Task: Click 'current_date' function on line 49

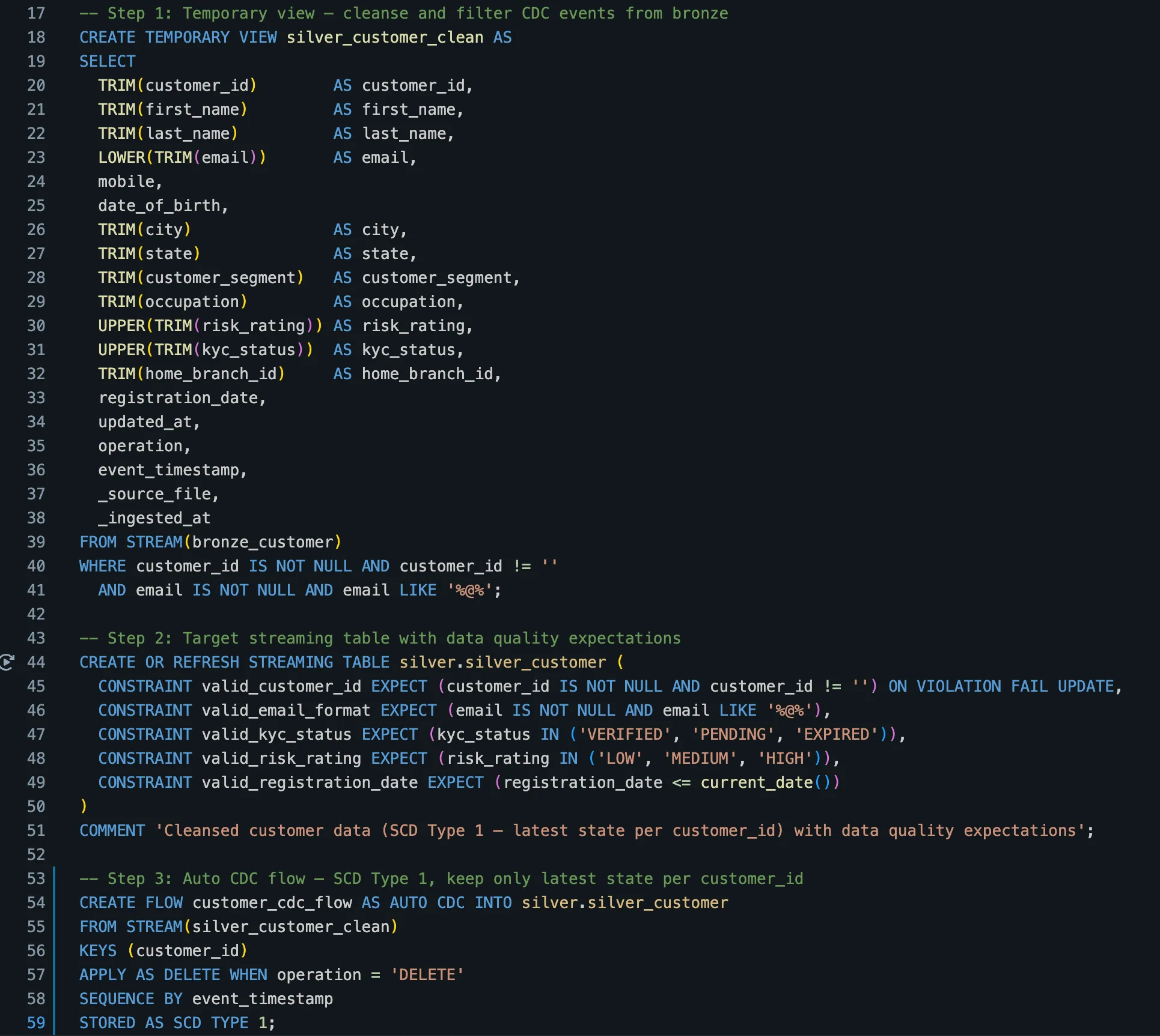Action: pyautogui.click(x=757, y=782)
